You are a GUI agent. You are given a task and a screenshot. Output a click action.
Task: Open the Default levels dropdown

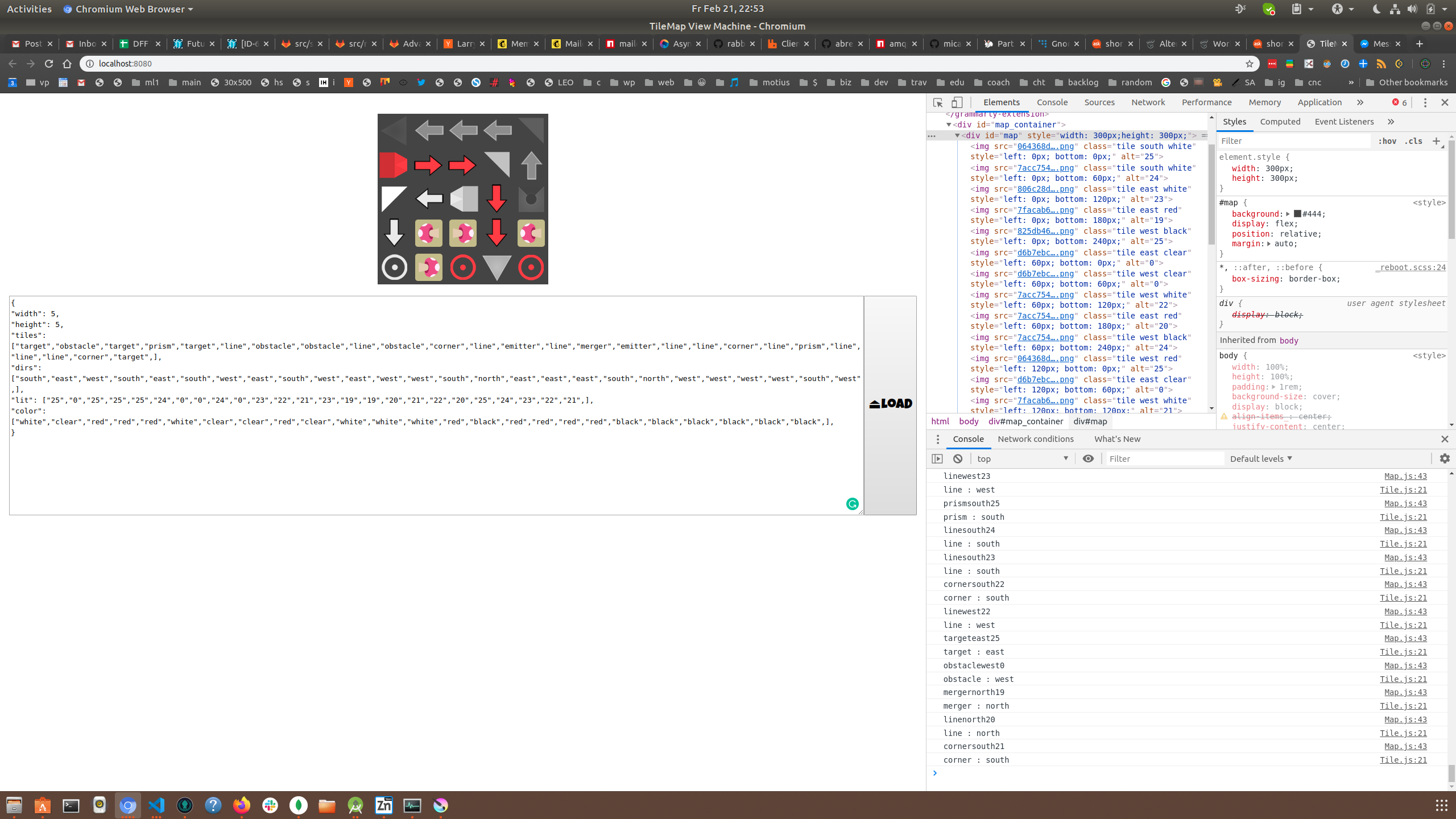1261,458
